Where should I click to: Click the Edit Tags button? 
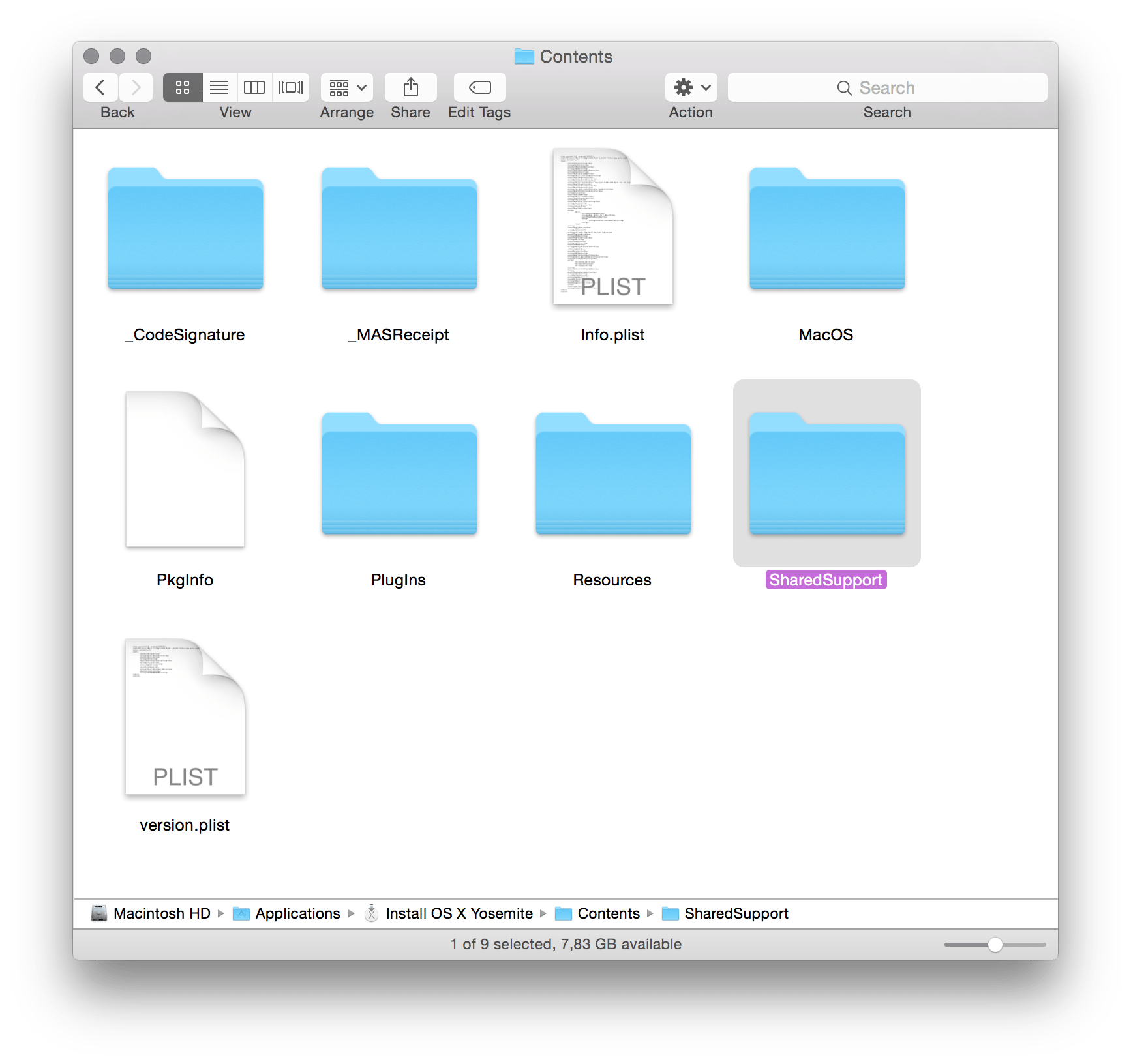tap(480, 87)
